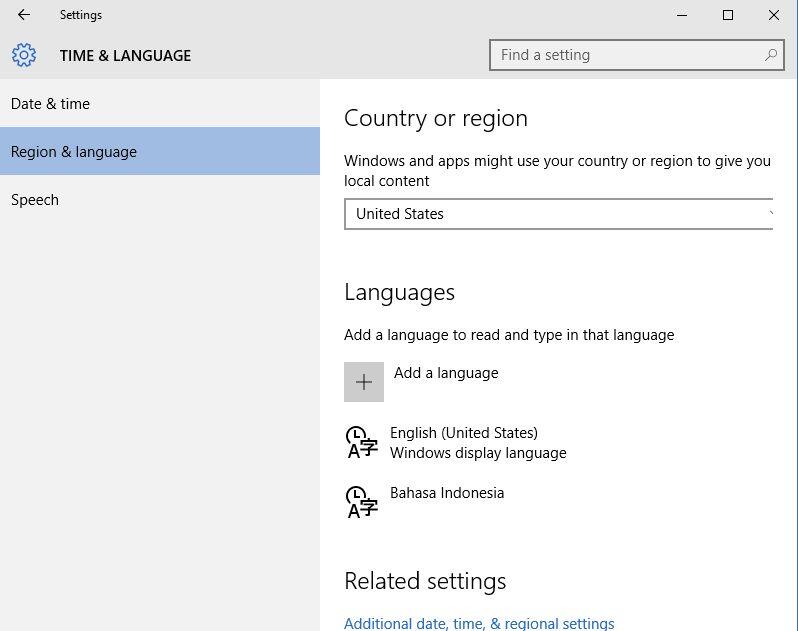Click the Bahasa Indonesia language icon
798x631 pixels.
(x=361, y=502)
